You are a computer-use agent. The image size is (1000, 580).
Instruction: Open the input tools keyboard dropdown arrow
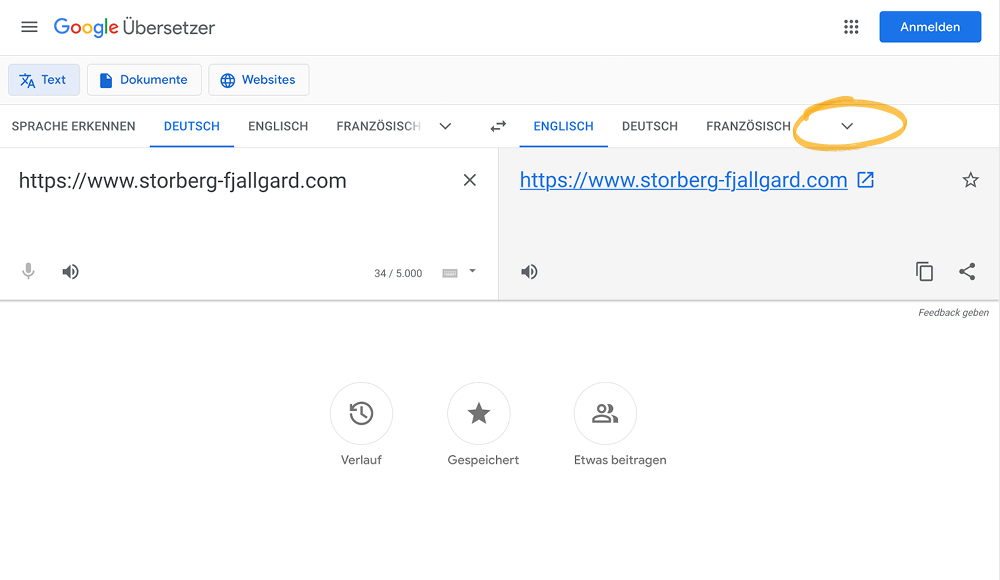tap(473, 271)
